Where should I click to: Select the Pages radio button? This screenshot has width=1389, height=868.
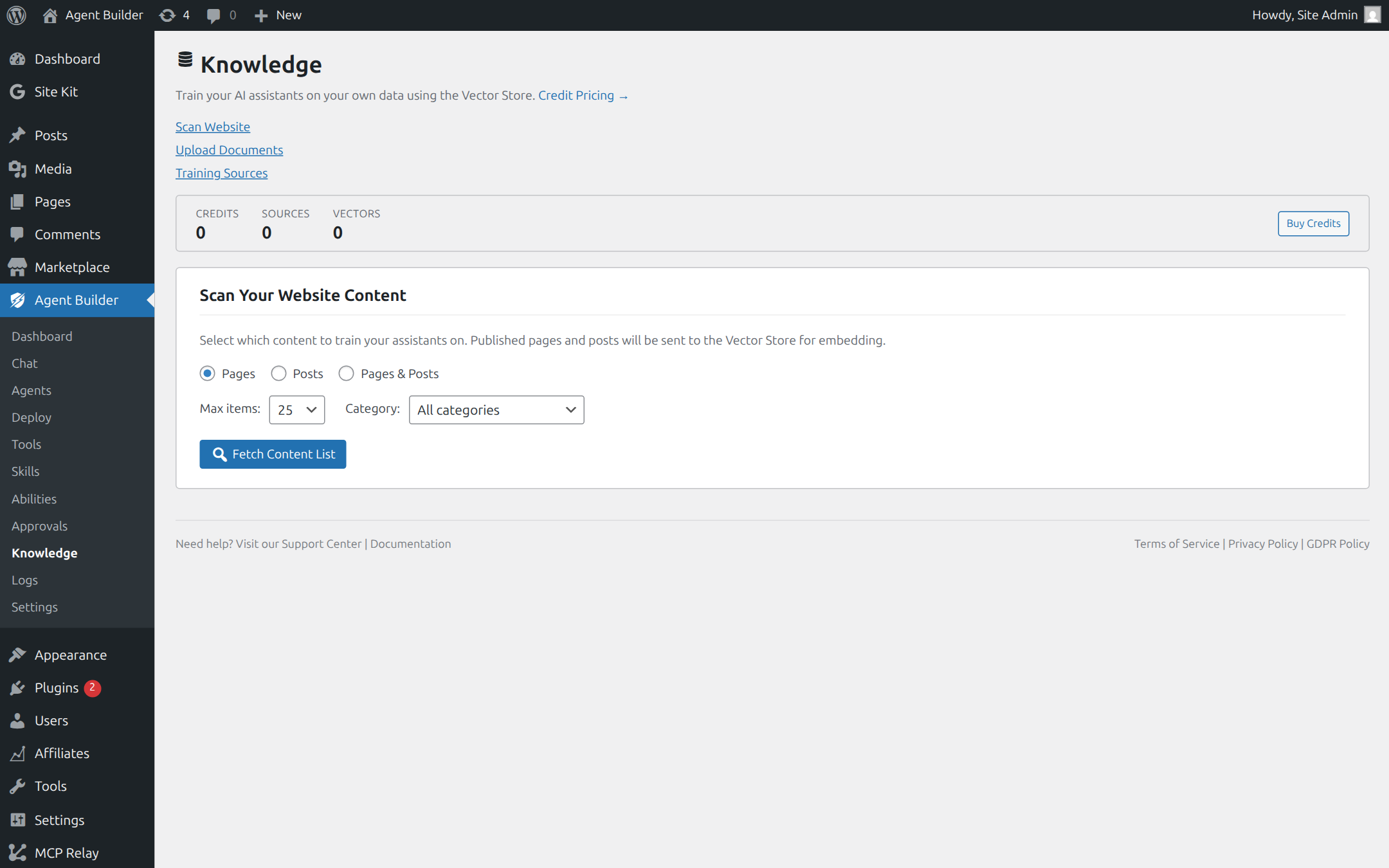[207, 374]
